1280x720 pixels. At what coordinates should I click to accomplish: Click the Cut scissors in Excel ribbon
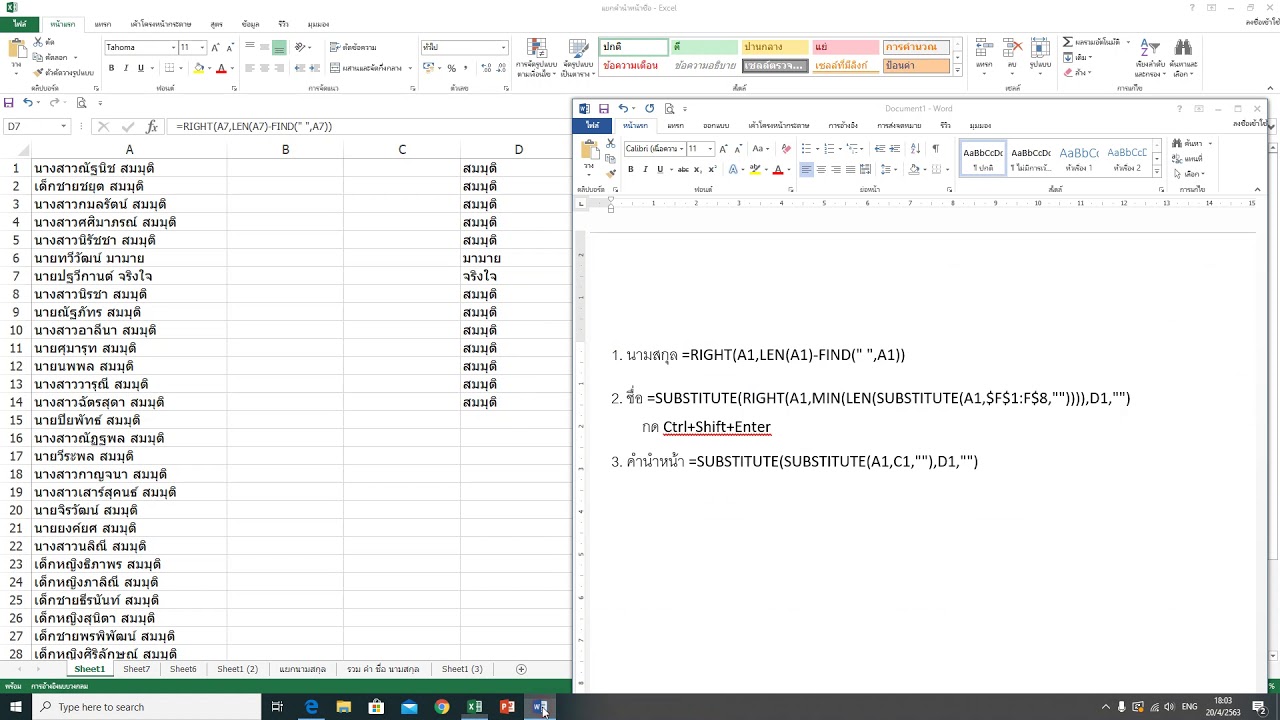tap(38, 42)
